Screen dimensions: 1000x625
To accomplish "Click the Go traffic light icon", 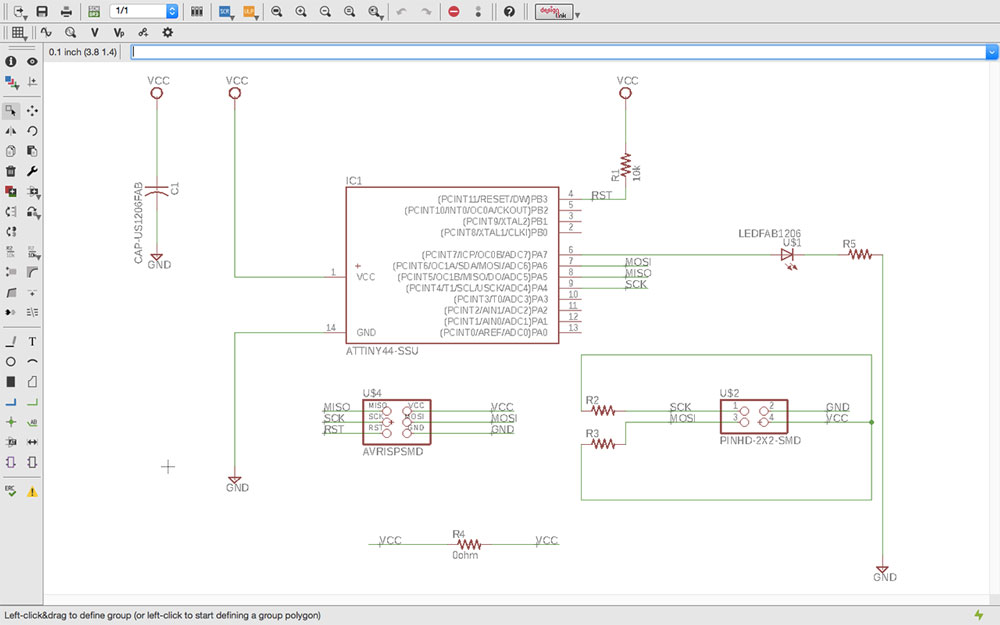I will [x=478, y=11].
